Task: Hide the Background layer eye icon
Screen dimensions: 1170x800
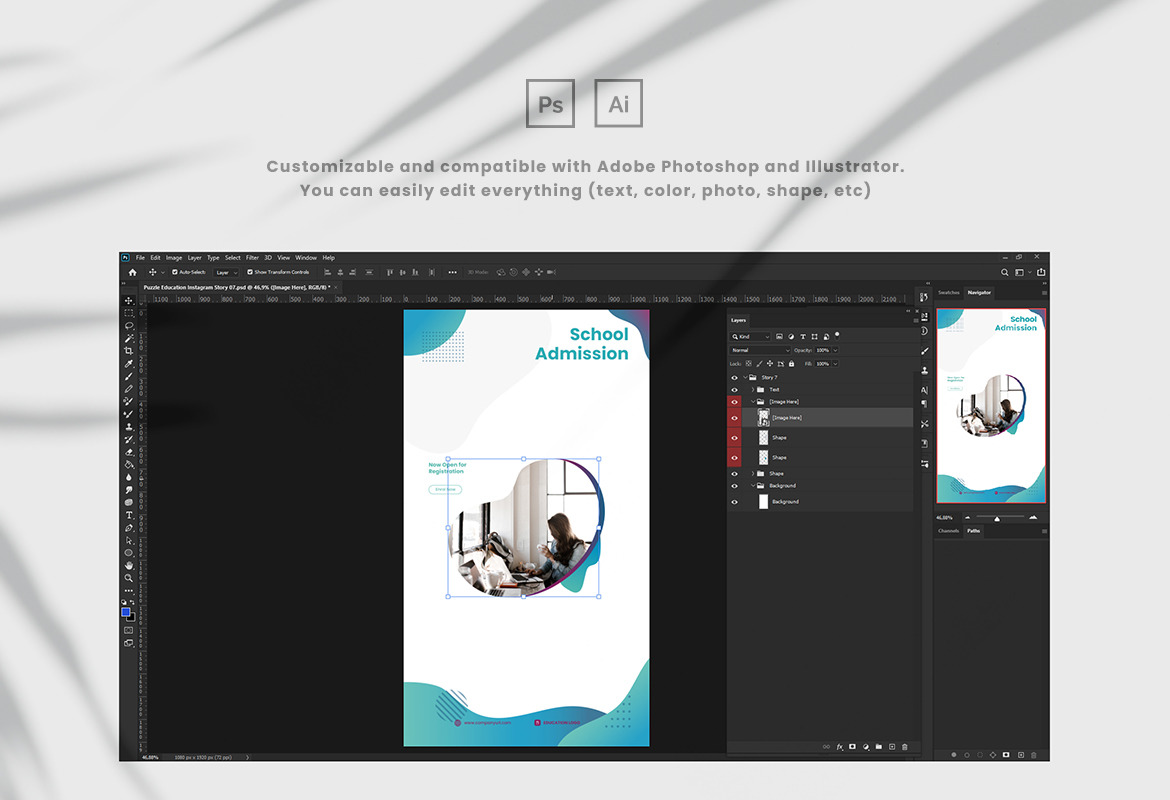Action: coord(734,502)
